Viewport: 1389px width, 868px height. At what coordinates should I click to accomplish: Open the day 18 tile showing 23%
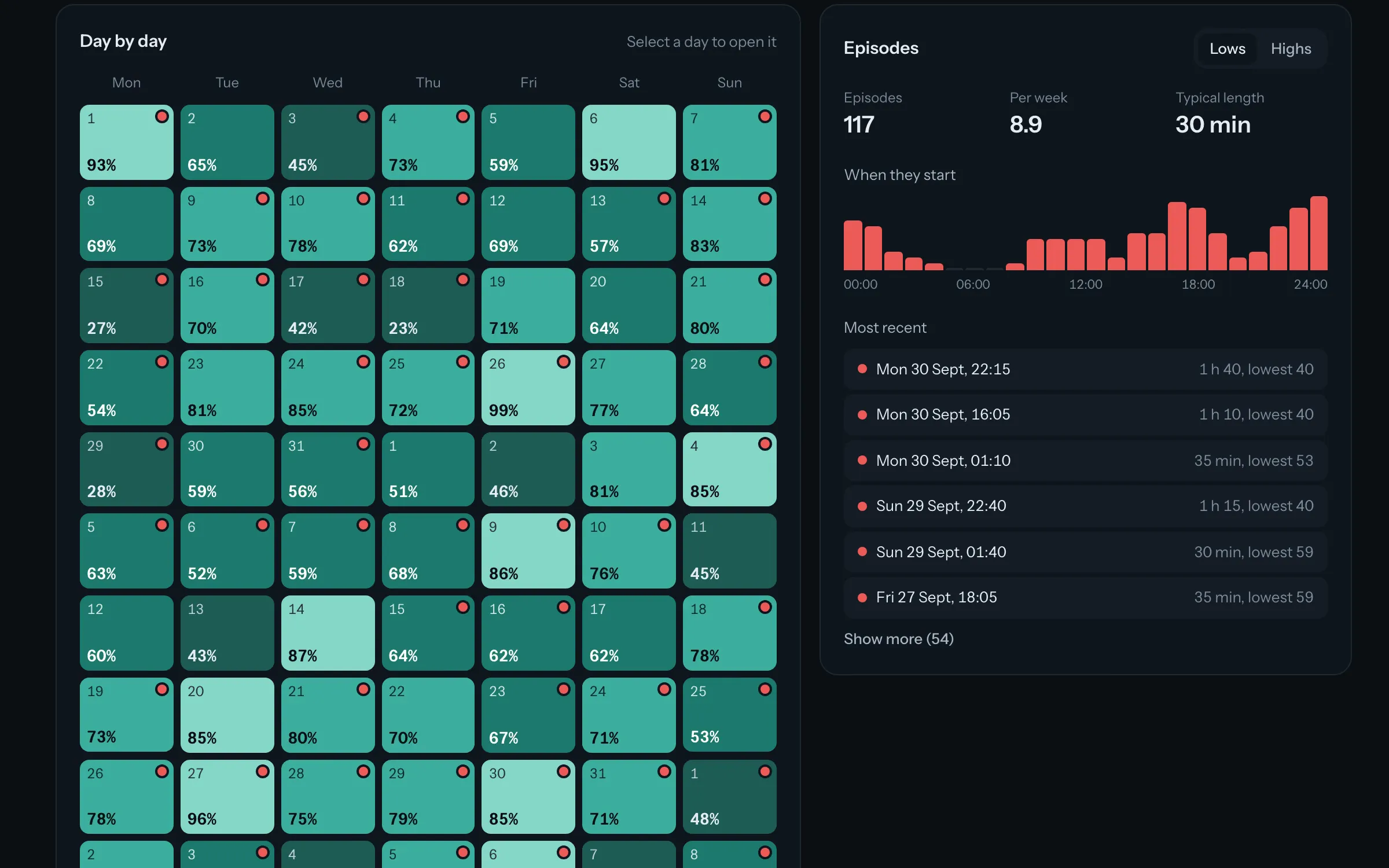pos(428,306)
